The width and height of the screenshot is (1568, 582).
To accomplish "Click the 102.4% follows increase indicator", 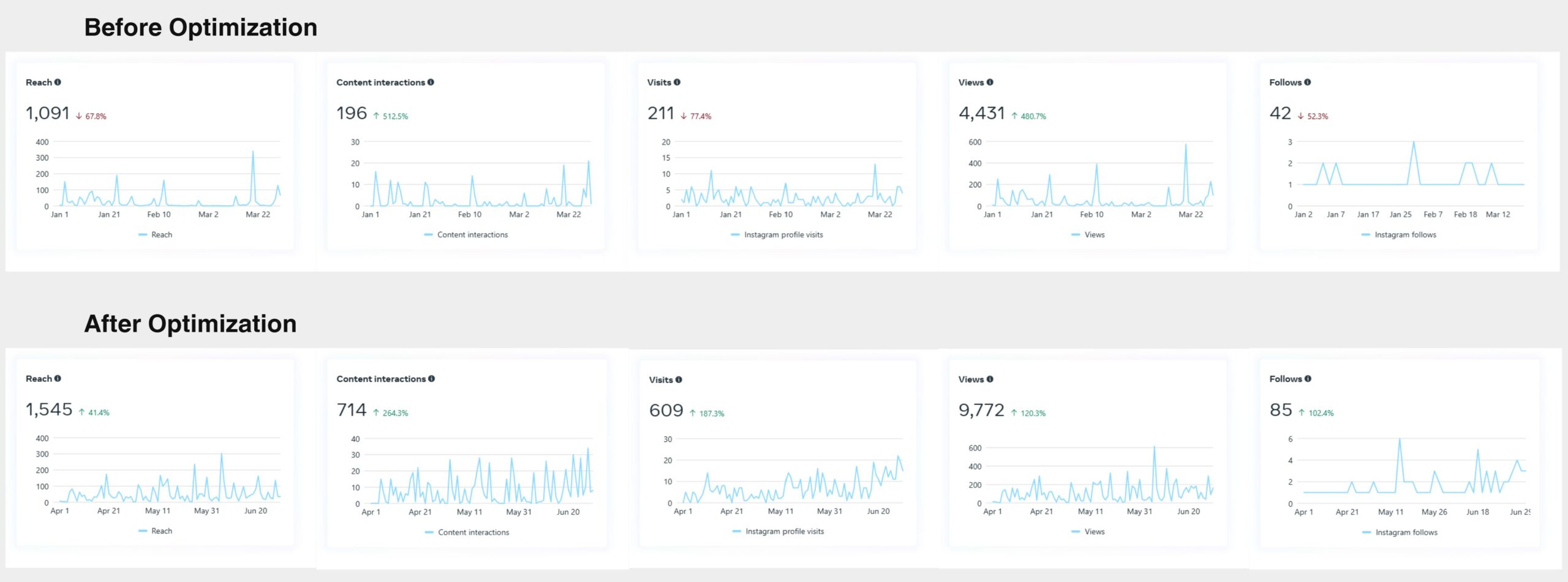I will click(x=1316, y=413).
